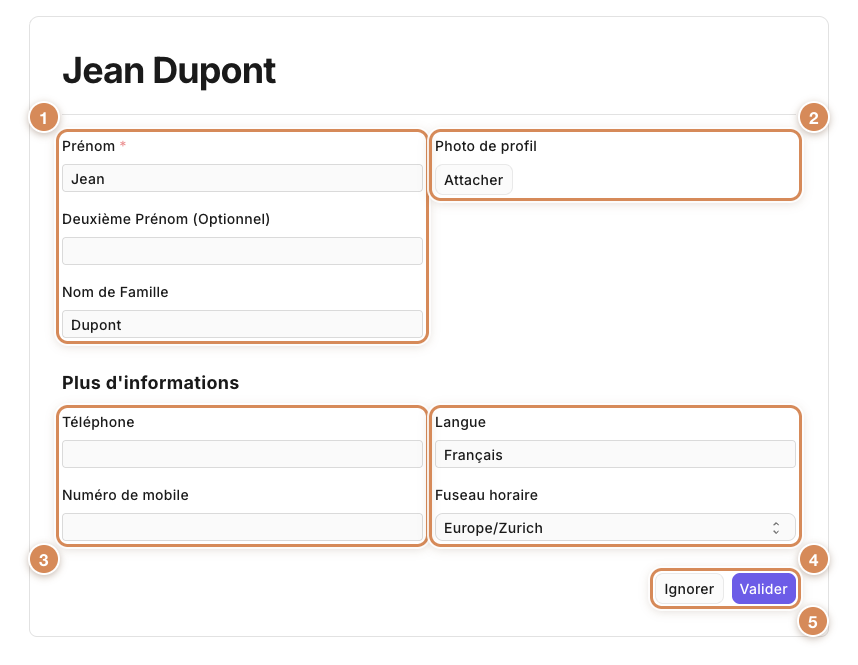Open the Fuseau horaire dropdown Europe/Zurich
858x665 pixels.
tap(615, 527)
